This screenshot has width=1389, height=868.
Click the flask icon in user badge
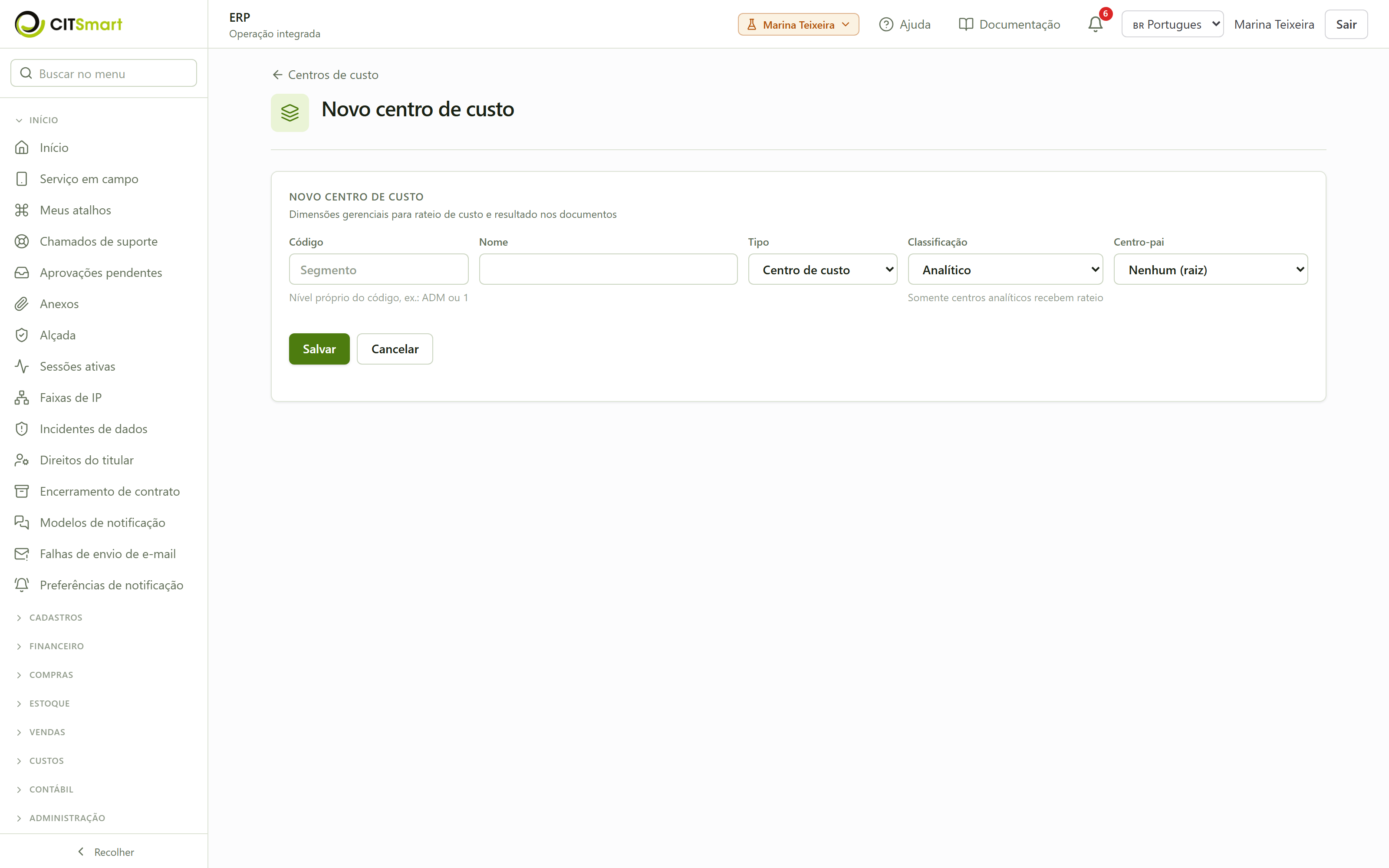[751, 25]
